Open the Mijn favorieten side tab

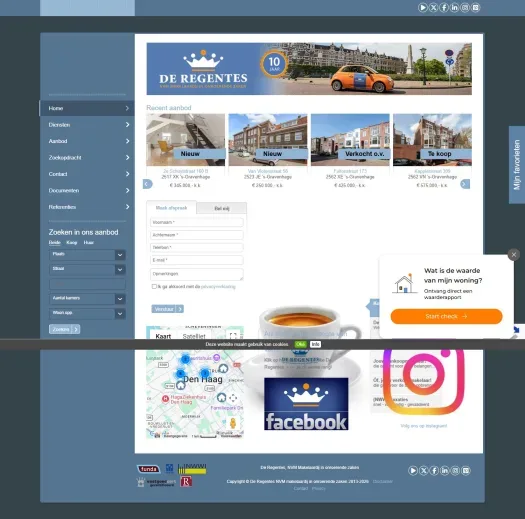pyautogui.click(x=517, y=165)
